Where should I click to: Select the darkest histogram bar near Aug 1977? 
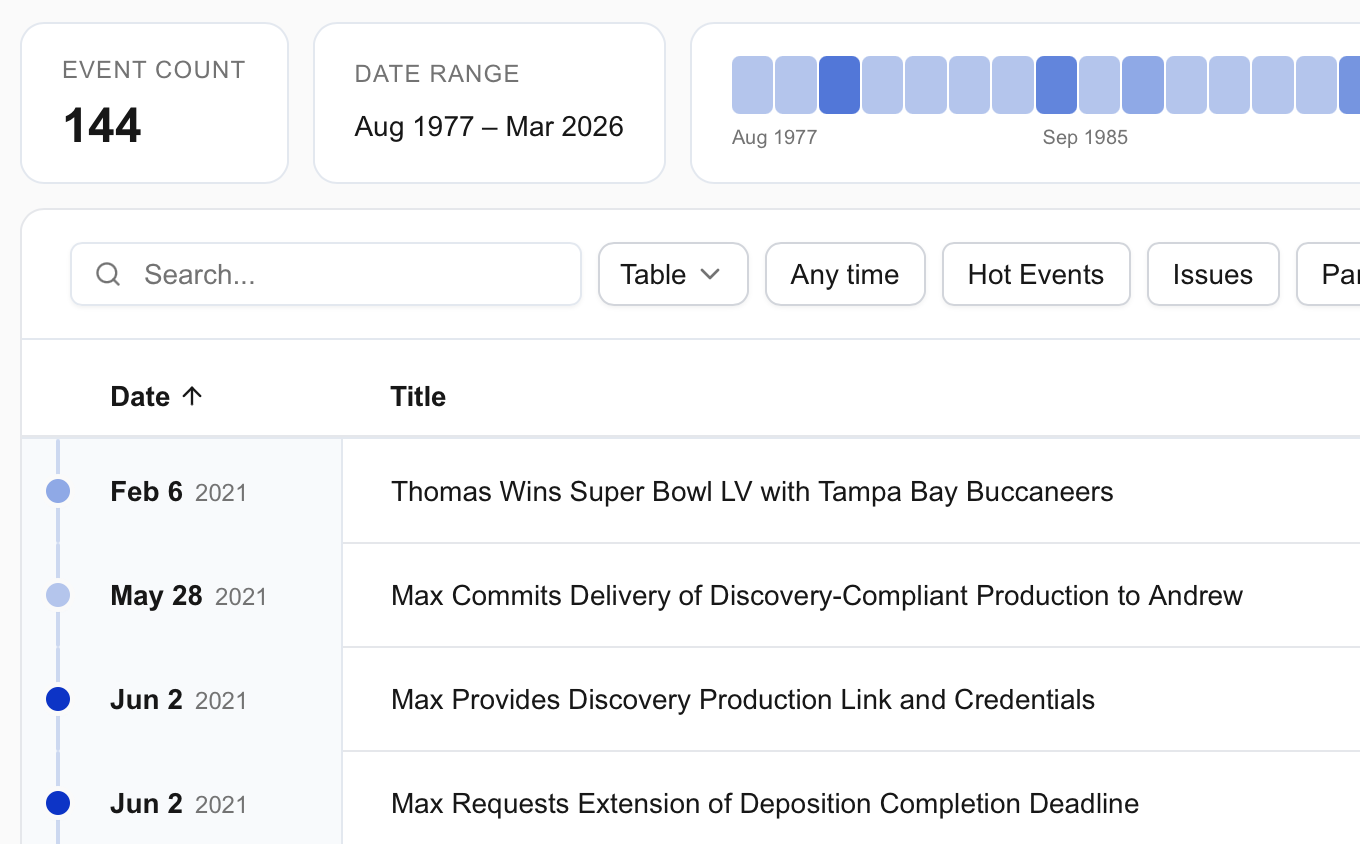[840, 85]
